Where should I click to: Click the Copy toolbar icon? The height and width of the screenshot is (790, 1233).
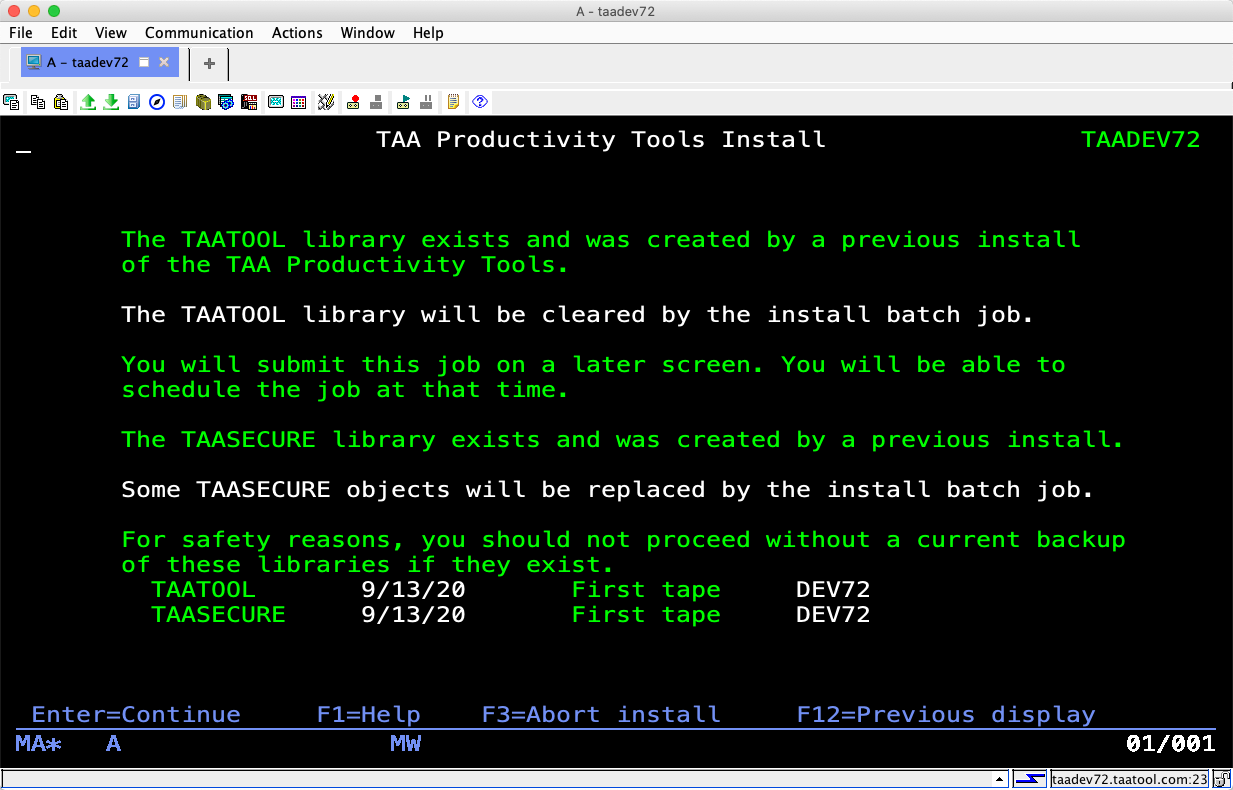38,102
